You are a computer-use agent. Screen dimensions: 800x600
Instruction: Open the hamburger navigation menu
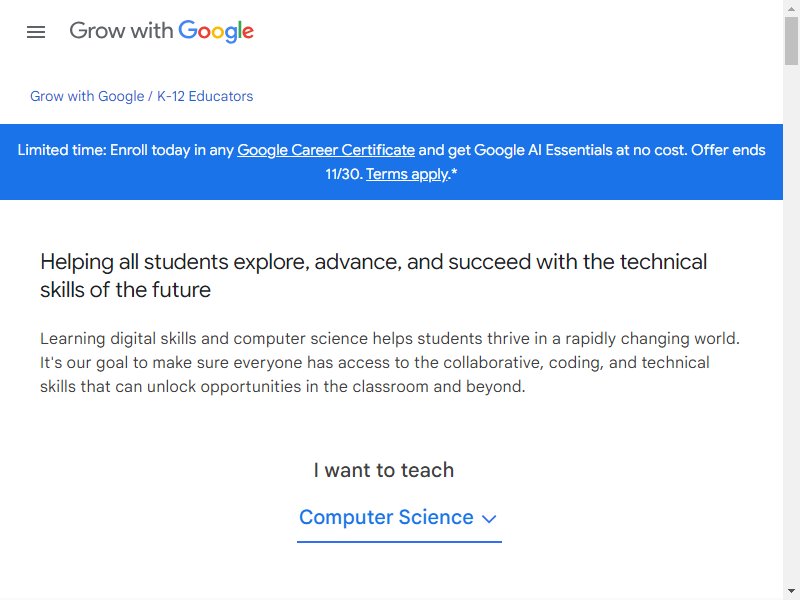36,32
